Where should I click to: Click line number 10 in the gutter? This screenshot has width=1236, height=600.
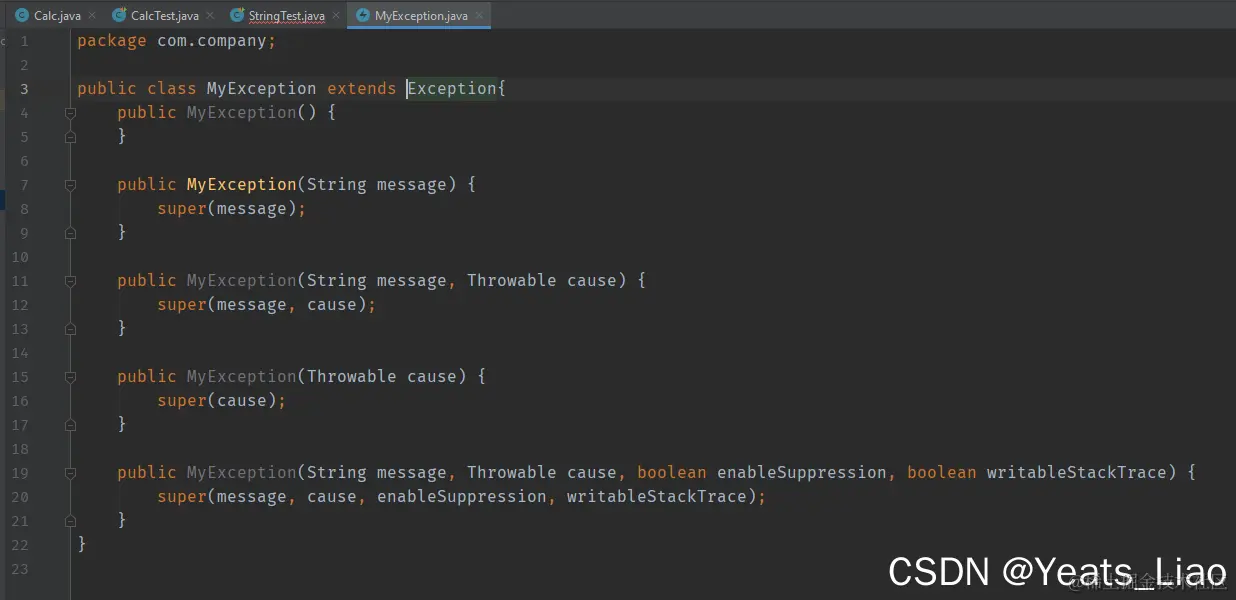click(x=20, y=257)
